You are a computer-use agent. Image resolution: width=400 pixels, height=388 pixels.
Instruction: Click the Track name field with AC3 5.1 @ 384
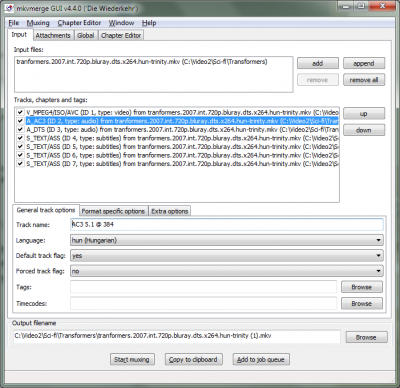(x=227, y=224)
